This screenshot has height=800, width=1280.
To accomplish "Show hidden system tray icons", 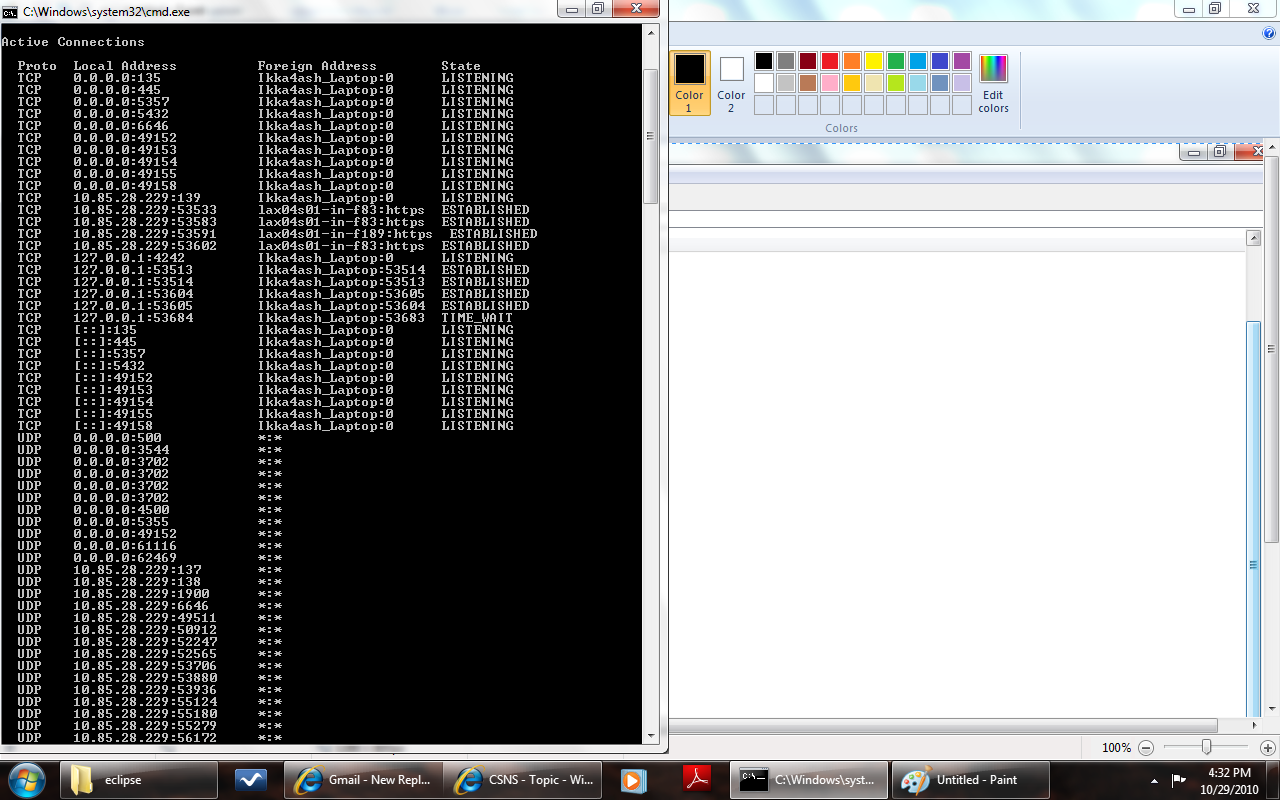I will pos(1154,781).
